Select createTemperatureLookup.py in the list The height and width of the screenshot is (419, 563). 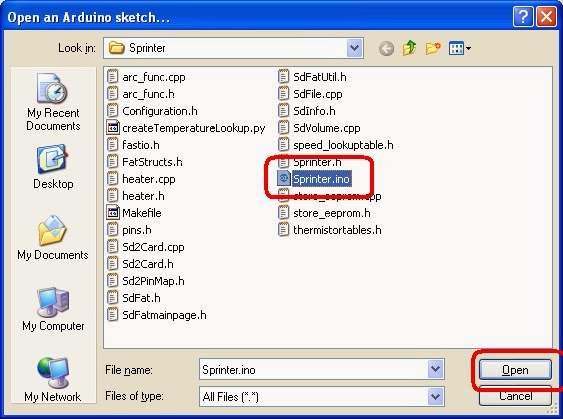[186, 128]
